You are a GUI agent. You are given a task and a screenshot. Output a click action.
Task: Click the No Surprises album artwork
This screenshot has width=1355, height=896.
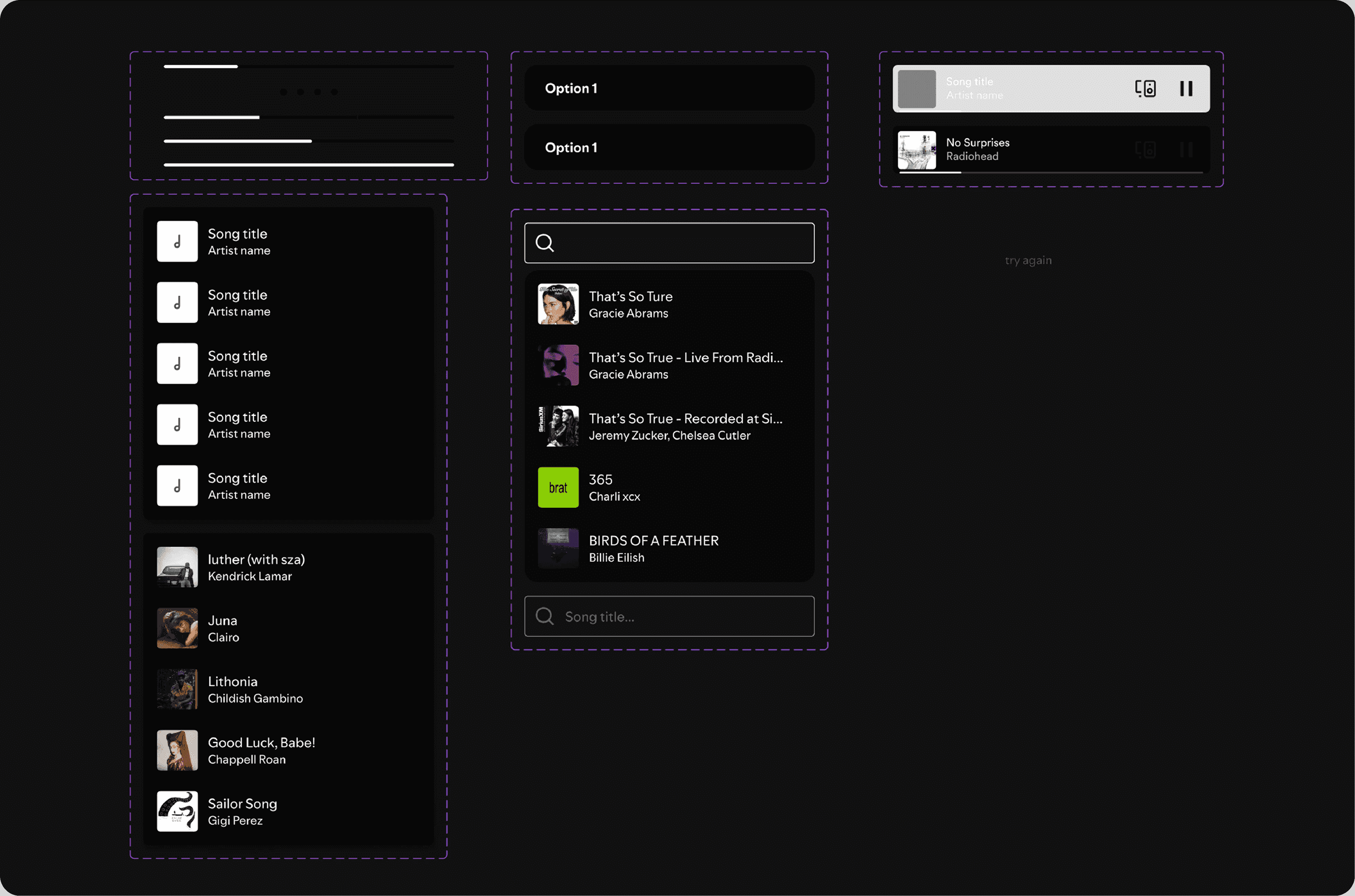(x=917, y=150)
